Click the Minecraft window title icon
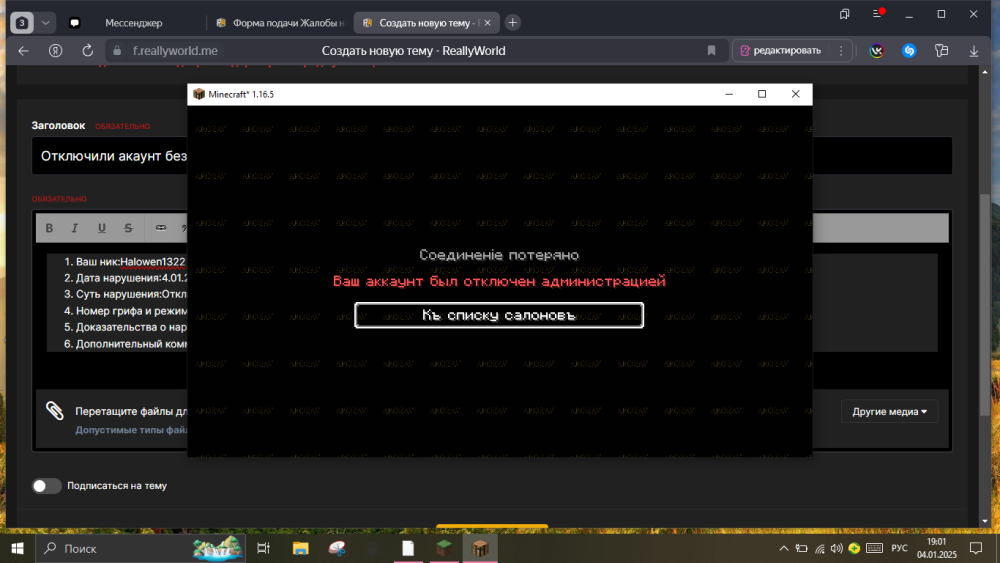Viewport: 1000px width, 563px height. click(x=199, y=94)
